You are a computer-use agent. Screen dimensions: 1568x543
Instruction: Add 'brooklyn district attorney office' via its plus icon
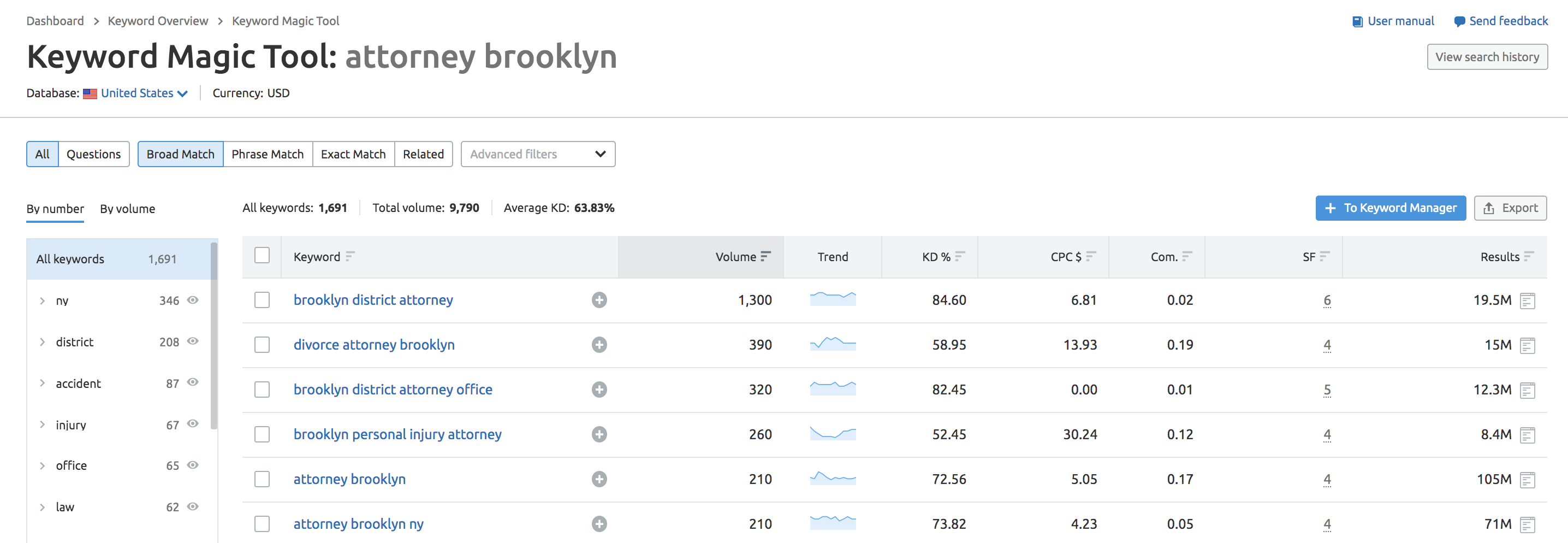[599, 389]
